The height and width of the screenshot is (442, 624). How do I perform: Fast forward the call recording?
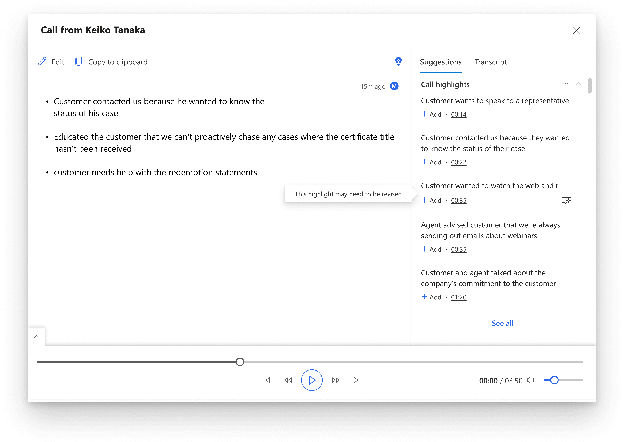click(335, 380)
